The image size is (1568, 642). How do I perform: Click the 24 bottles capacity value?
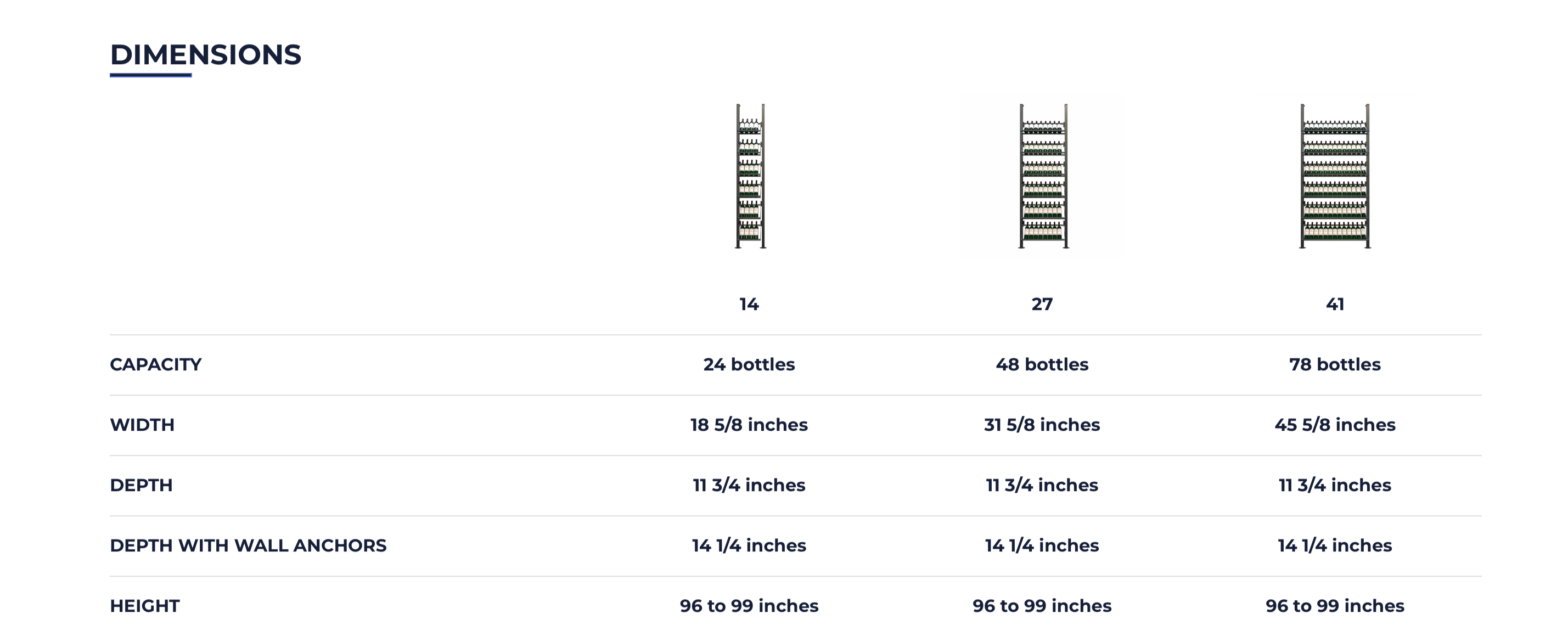(749, 364)
